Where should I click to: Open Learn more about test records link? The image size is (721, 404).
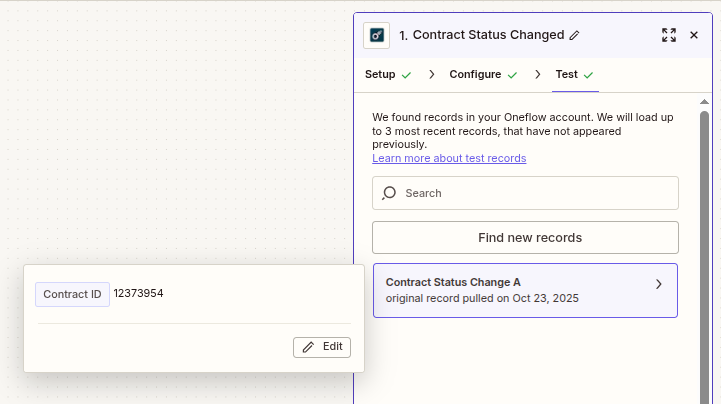(x=449, y=158)
